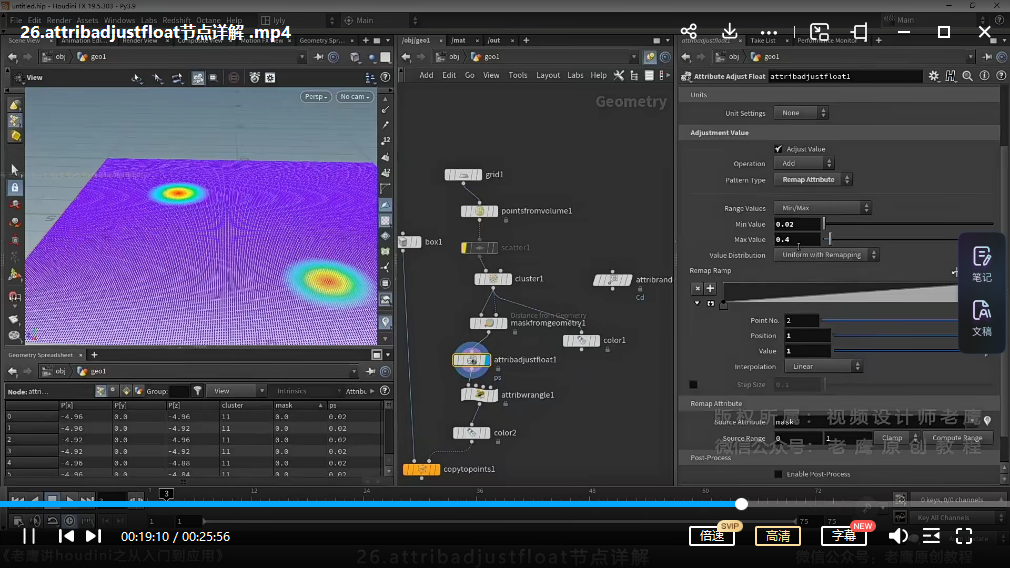Open the Range Values Min/Max dropdown
Screen dimensions: 1010x568
point(823,208)
